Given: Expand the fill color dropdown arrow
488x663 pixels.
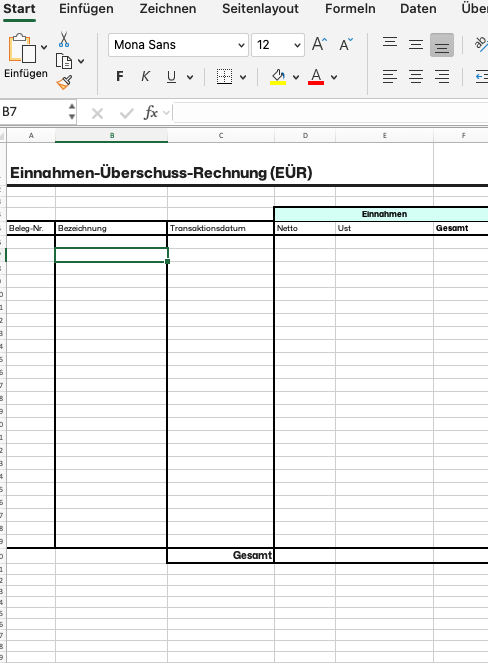Looking at the screenshot, I should click(296, 77).
